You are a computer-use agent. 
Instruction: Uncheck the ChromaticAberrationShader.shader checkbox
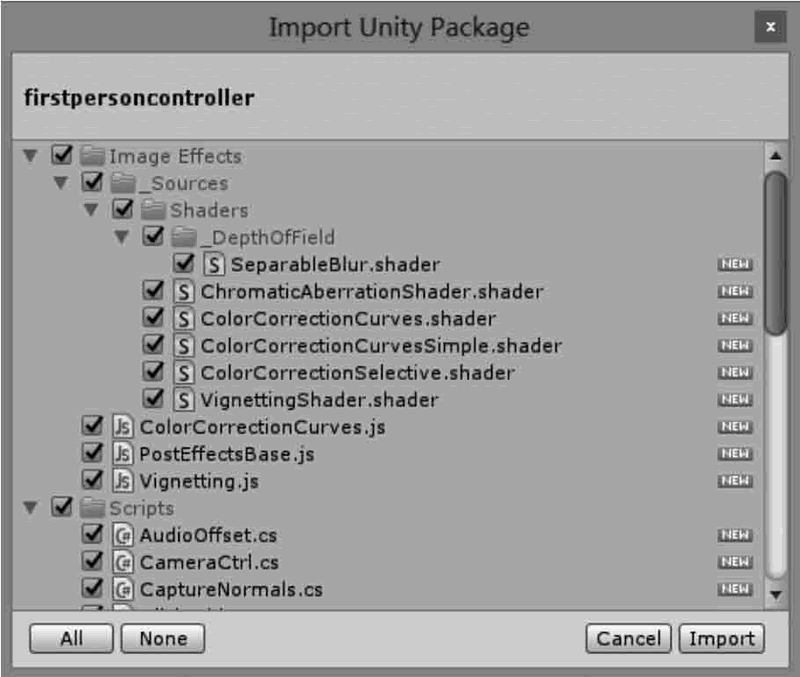153,290
